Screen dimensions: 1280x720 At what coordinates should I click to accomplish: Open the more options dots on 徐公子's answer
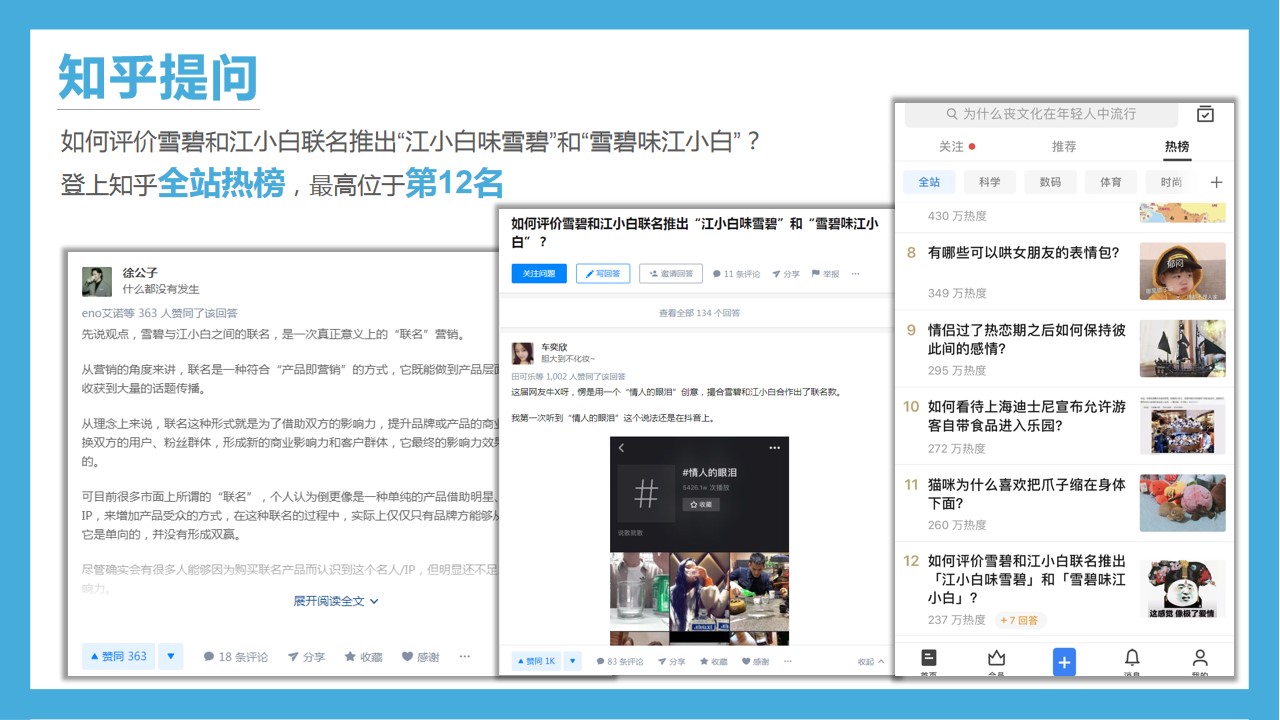[x=465, y=657]
